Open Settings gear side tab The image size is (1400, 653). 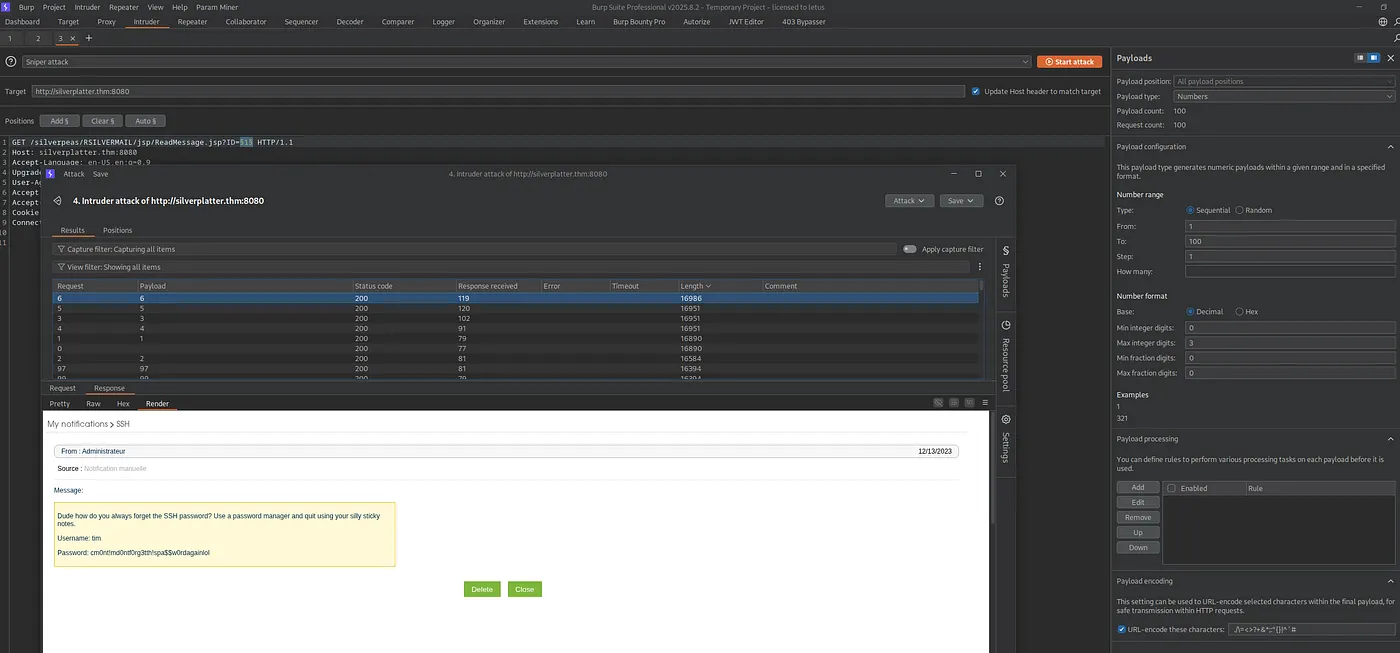click(1005, 438)
